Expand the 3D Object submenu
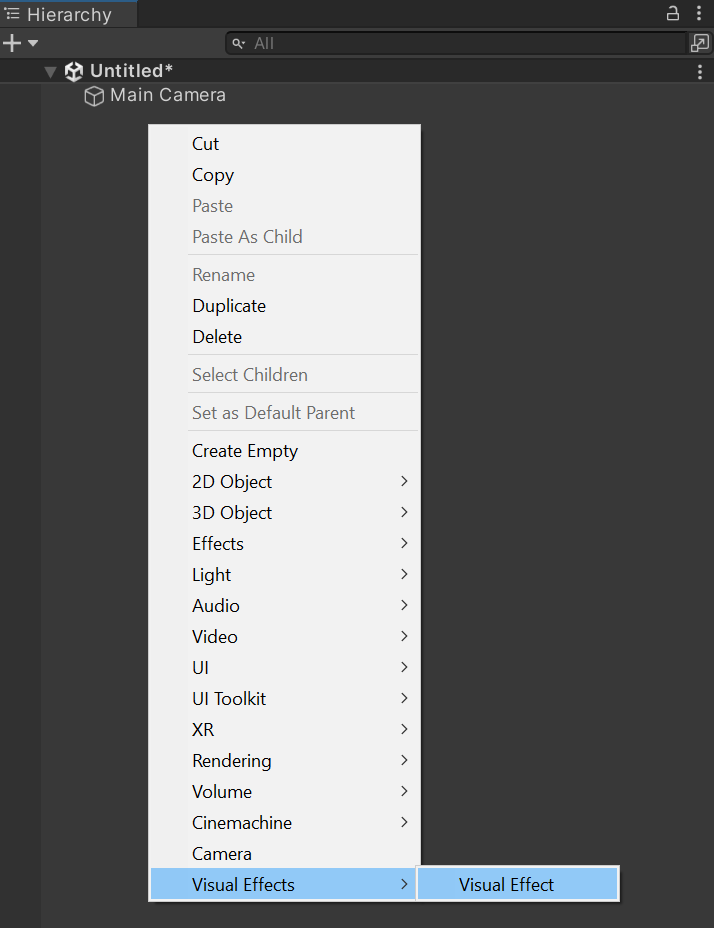 pyautogui.click(x=285, y=513)
